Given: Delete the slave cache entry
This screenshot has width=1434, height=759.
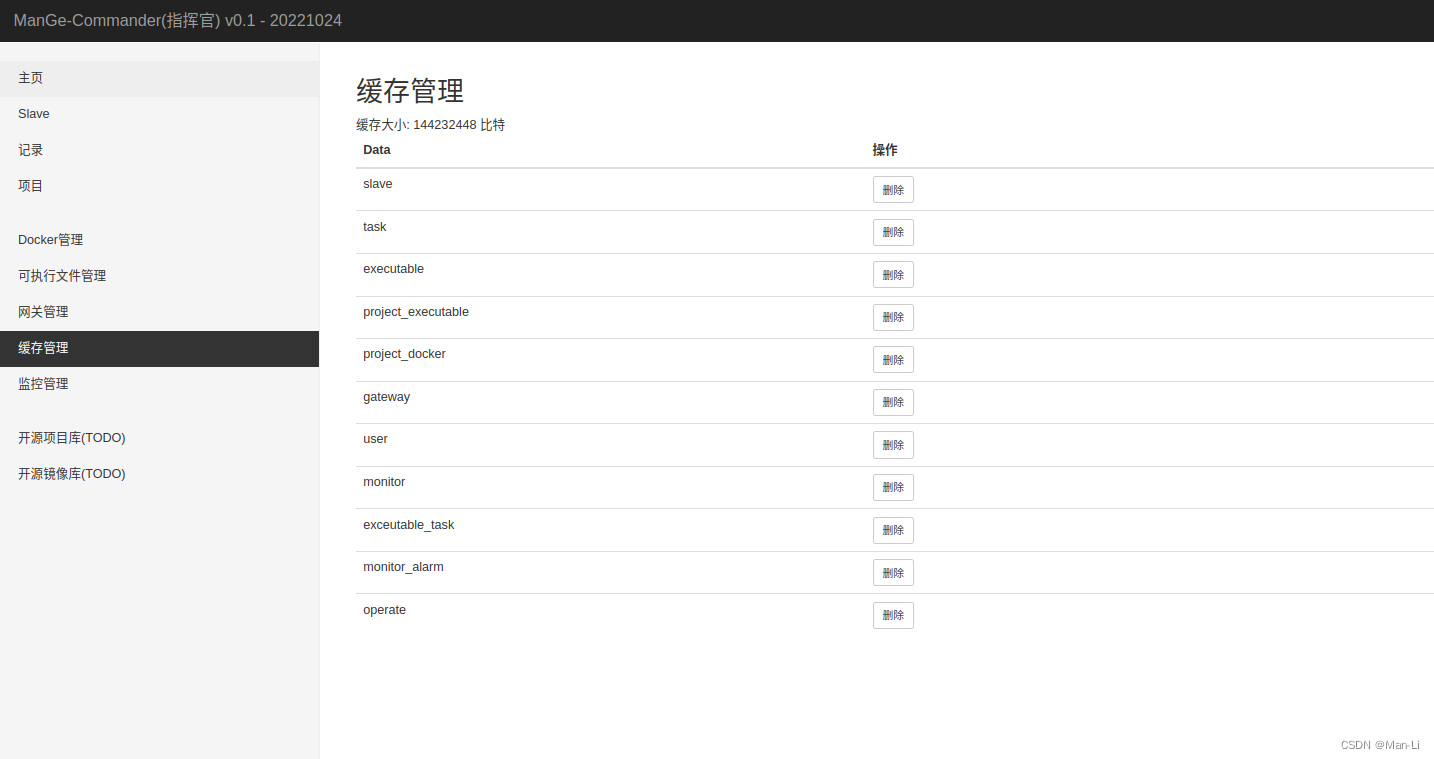Looking at the screenshot, I should coord(893,190).
